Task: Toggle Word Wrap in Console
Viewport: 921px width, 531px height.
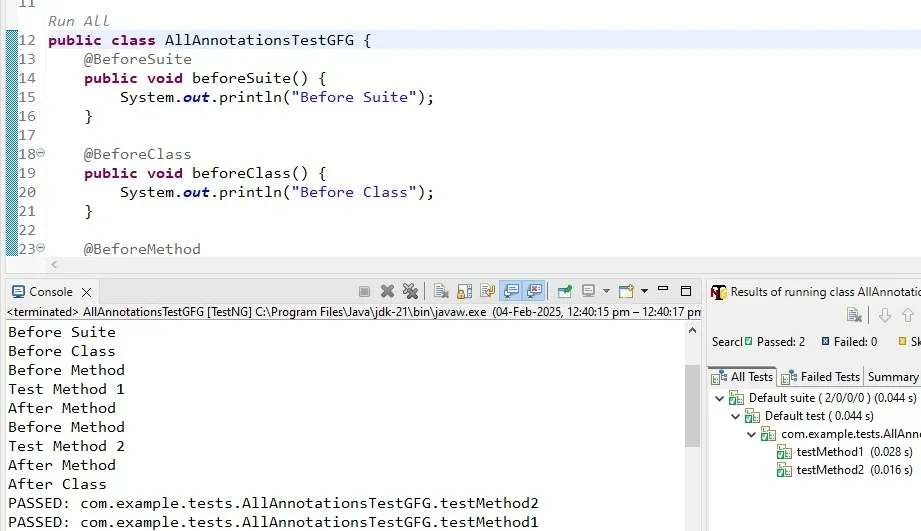Action: coord(488,291)
